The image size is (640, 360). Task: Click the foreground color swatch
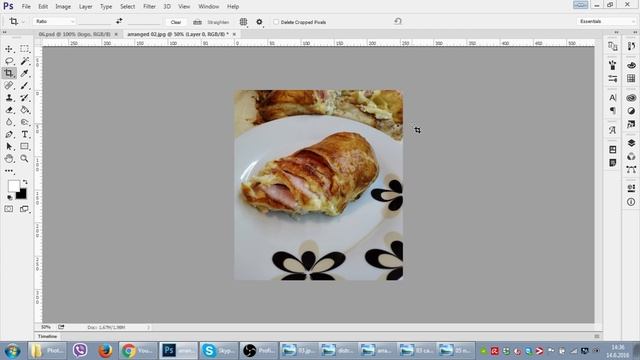(13, 186)
